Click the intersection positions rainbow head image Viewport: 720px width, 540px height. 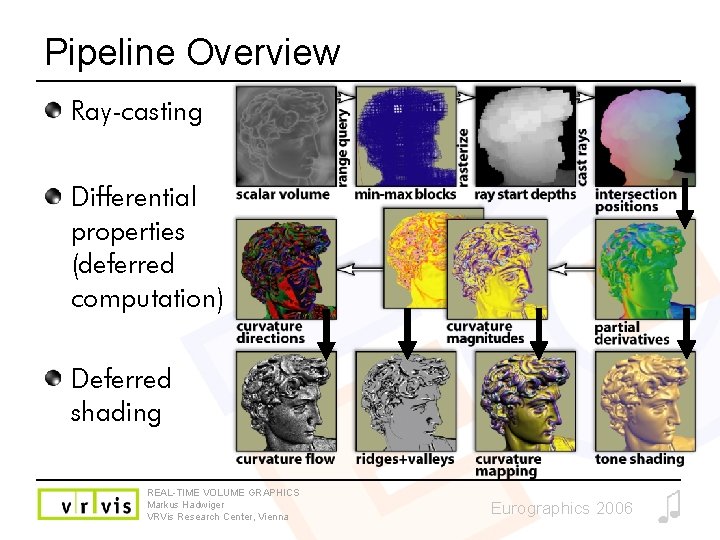[645, 136]
